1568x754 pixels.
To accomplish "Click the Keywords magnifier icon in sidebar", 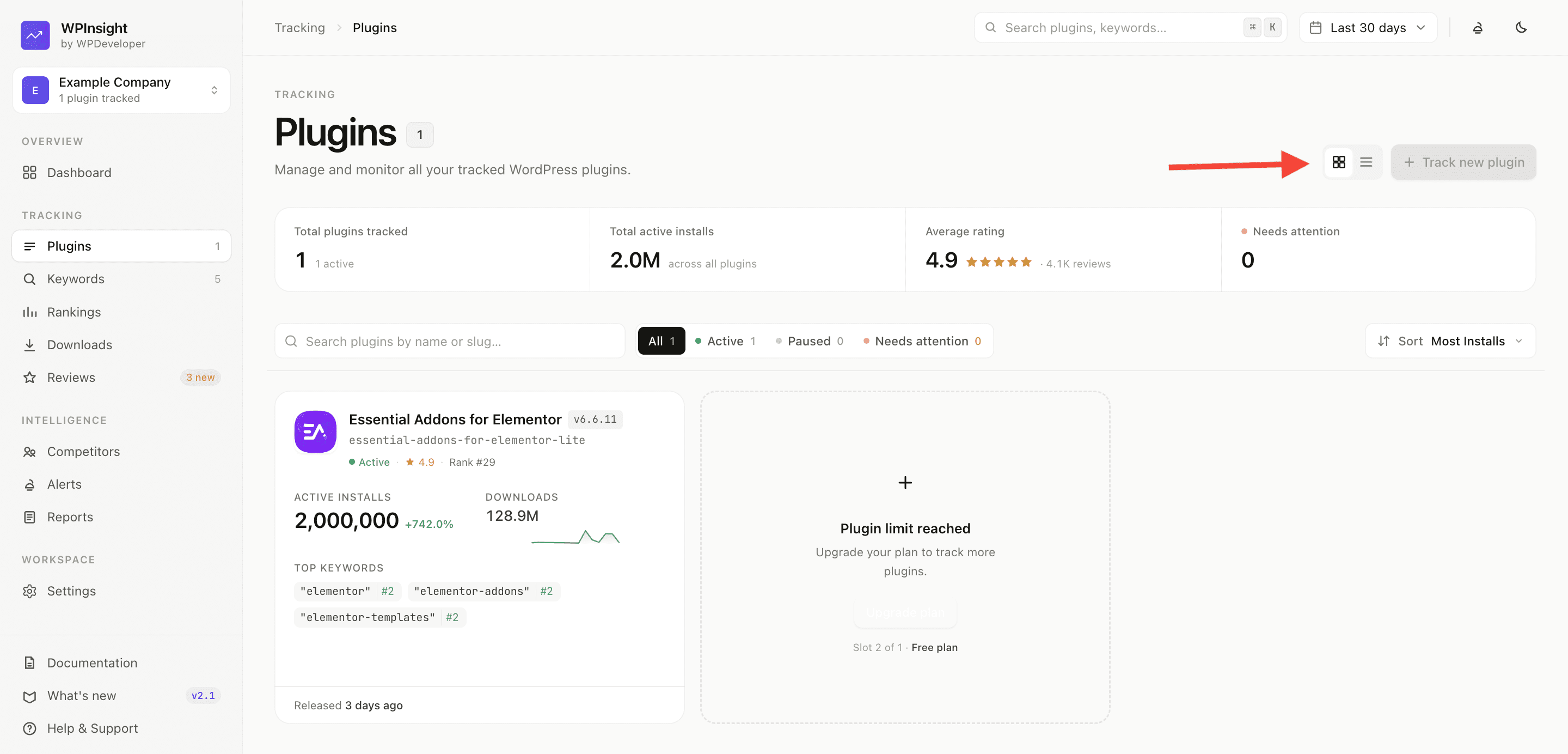I will pyautogui.click(x=29, y=279).
